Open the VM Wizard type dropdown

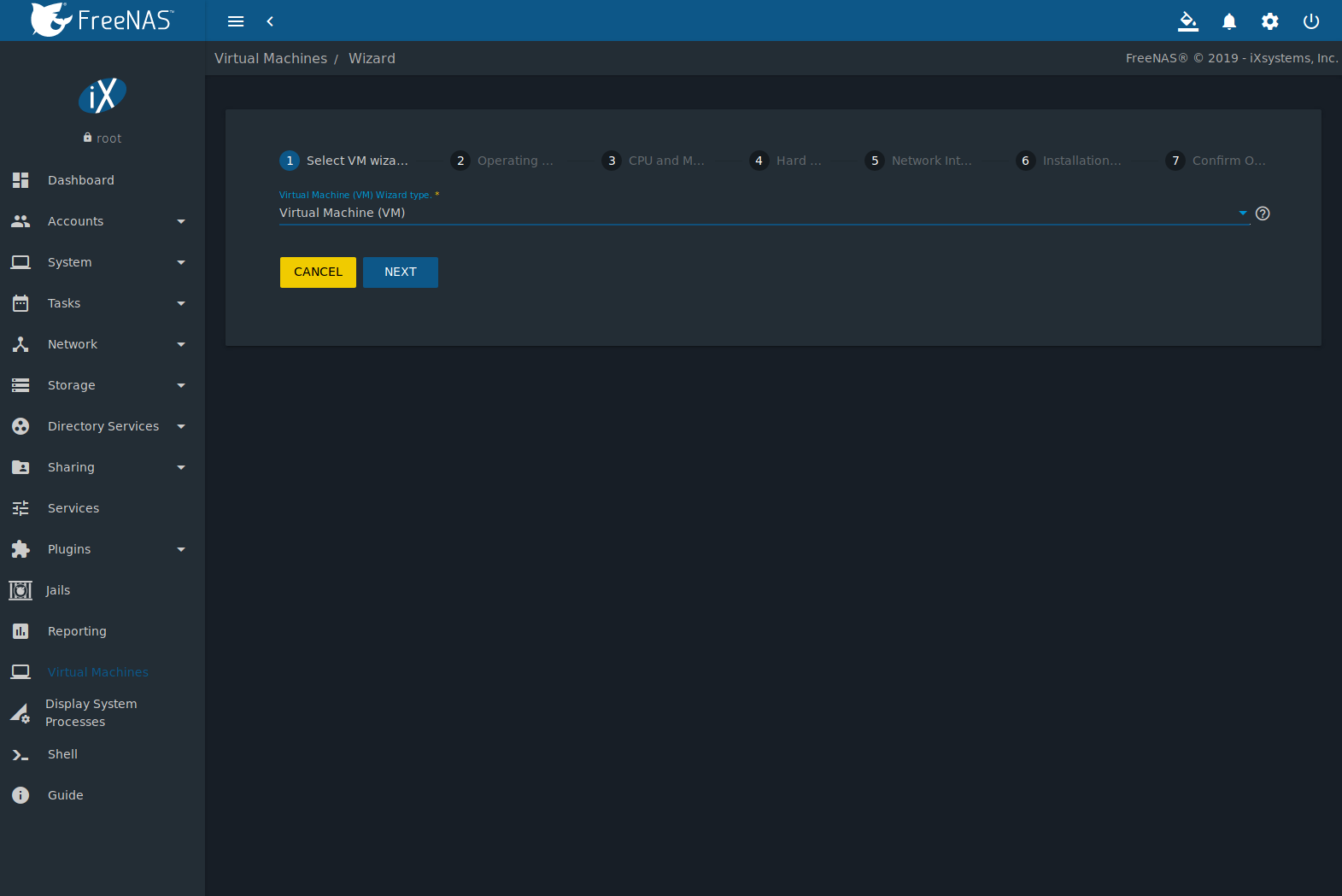[765, 213]
